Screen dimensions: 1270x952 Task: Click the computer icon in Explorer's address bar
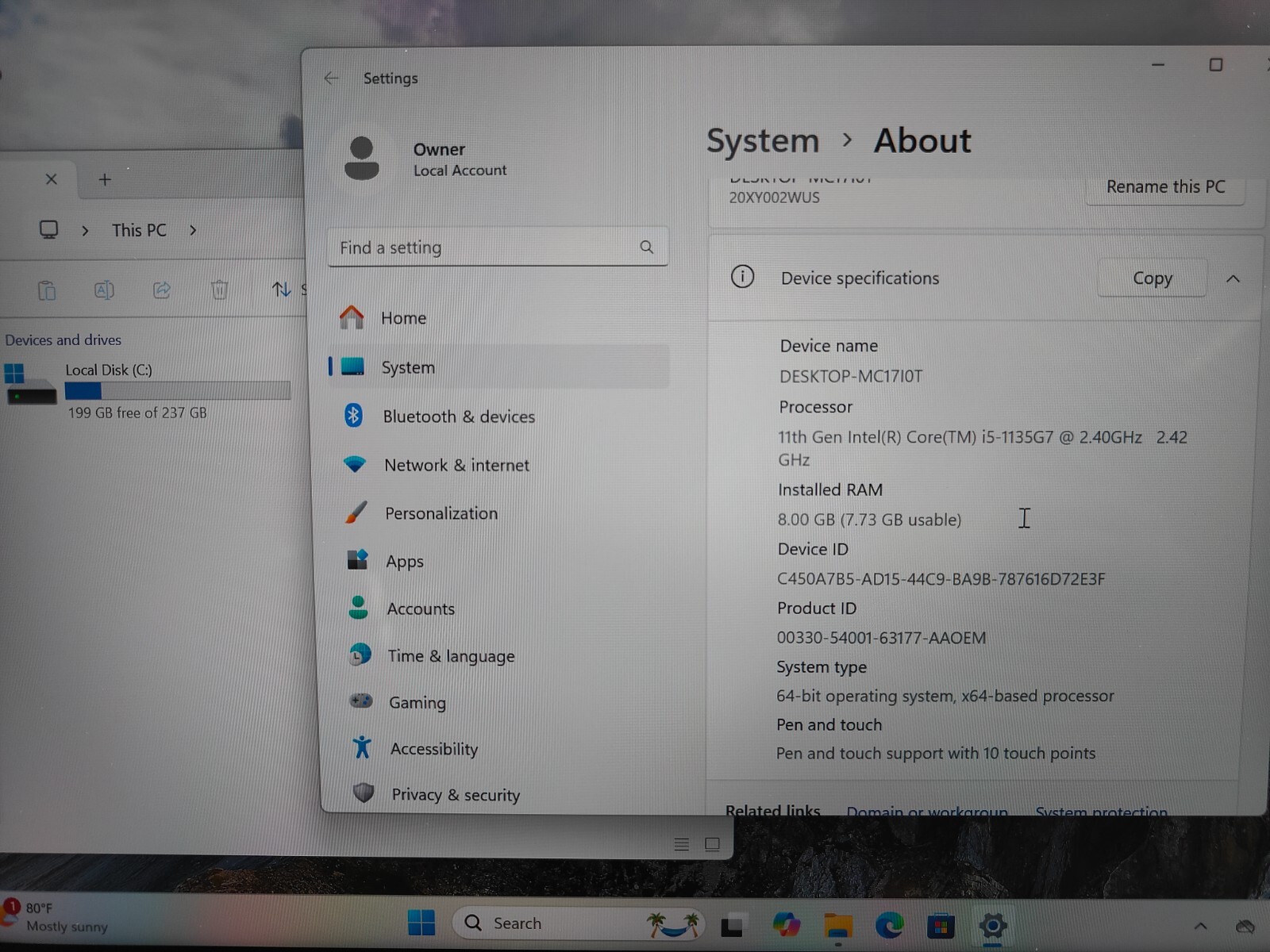(x=49, y=230)
